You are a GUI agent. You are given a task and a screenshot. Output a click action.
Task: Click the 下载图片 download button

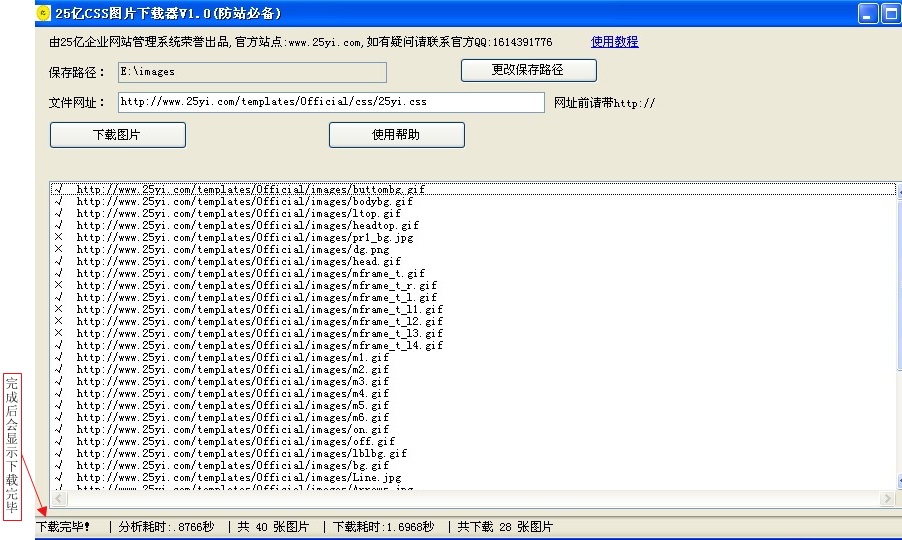point(118,135)
